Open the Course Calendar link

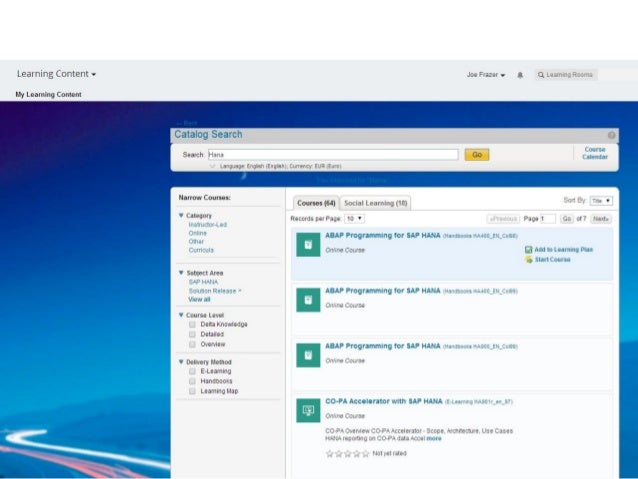(x=595, y=153)
